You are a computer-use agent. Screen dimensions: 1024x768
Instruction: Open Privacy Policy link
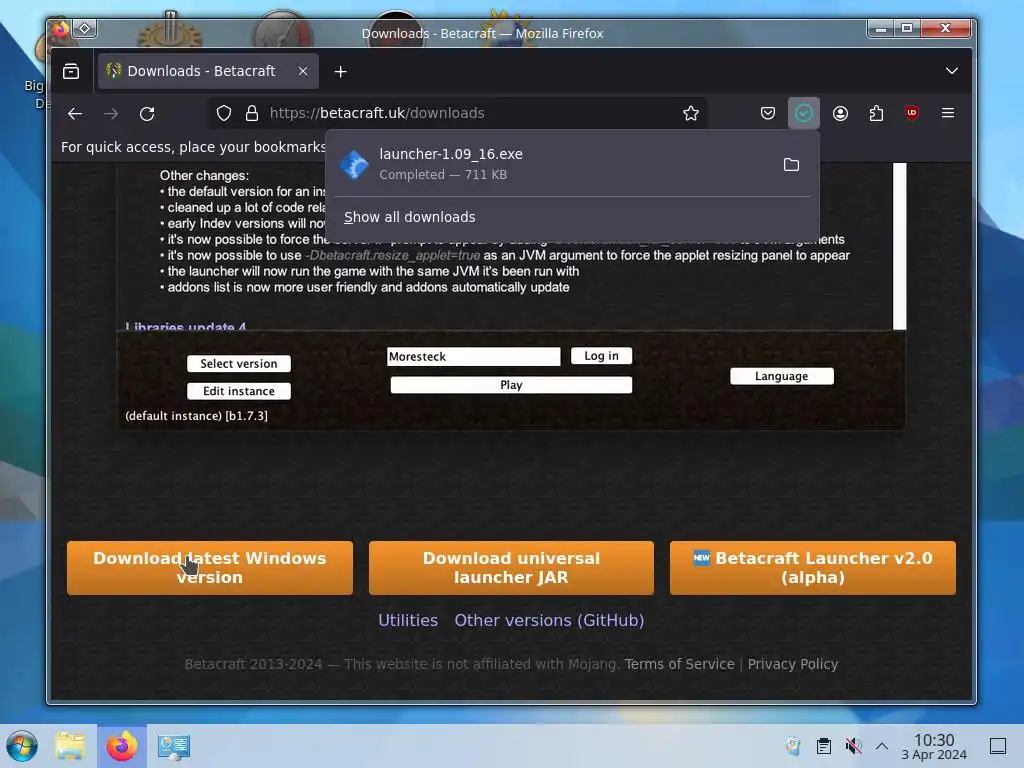pyautogui.click(x=793, y=664)
